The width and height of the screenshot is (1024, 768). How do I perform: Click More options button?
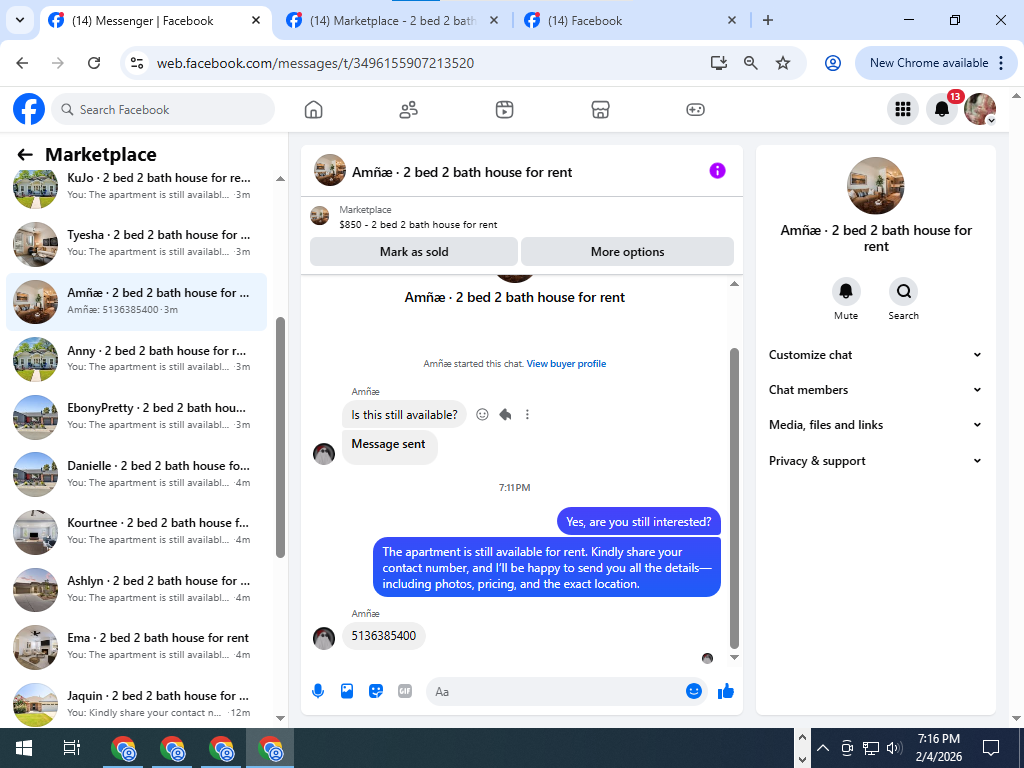point(627,252)
